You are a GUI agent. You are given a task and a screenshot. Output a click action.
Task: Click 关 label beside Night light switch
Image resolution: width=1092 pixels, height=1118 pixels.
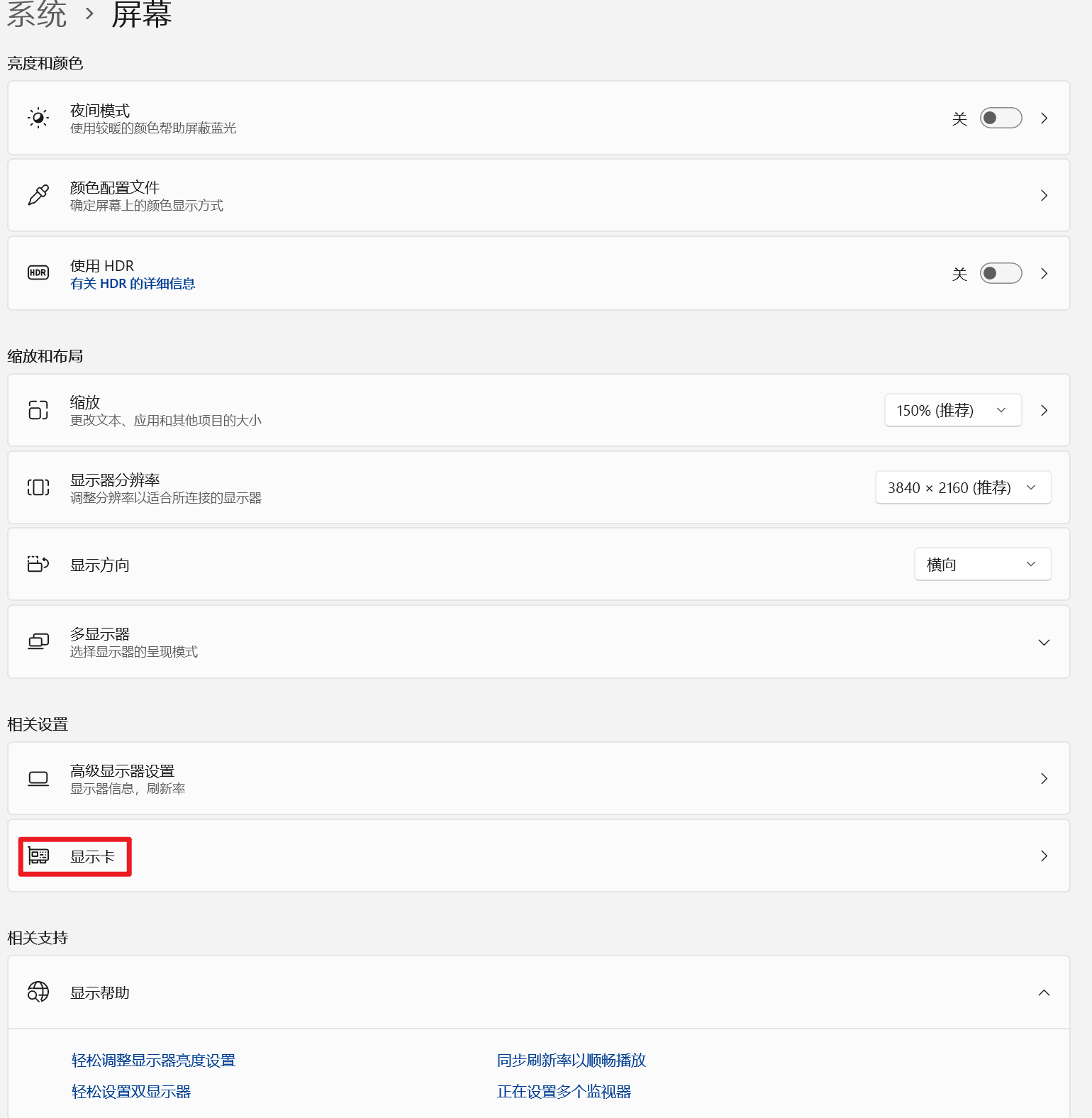959,118
